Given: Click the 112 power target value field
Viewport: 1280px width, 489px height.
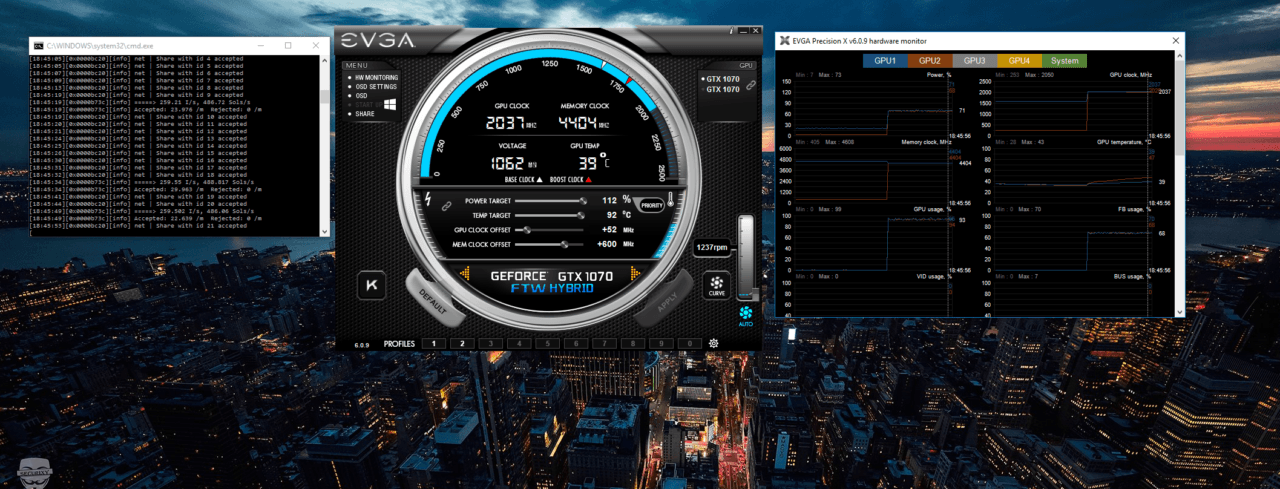Looking at the screenshot, I should pyautogui.click(x=610, y=200).
